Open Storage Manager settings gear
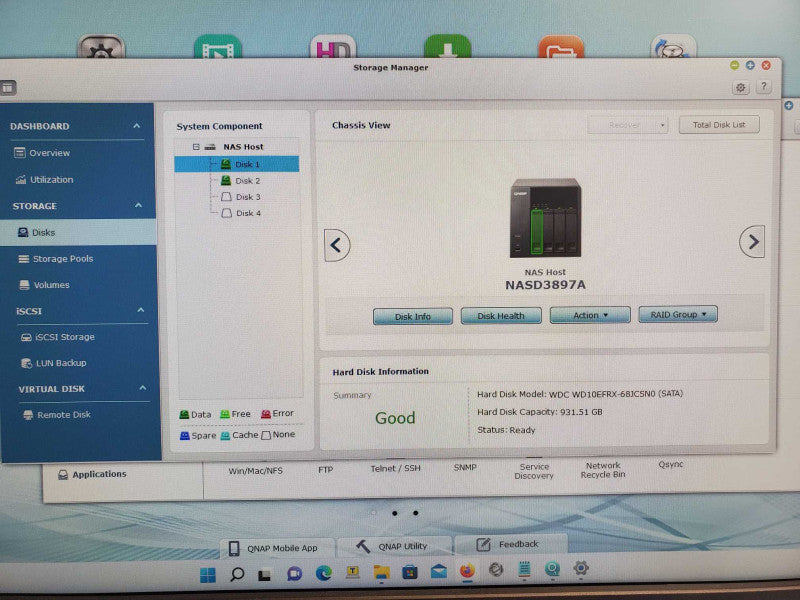This screenshot has width=800, height=600. (740, 88)
